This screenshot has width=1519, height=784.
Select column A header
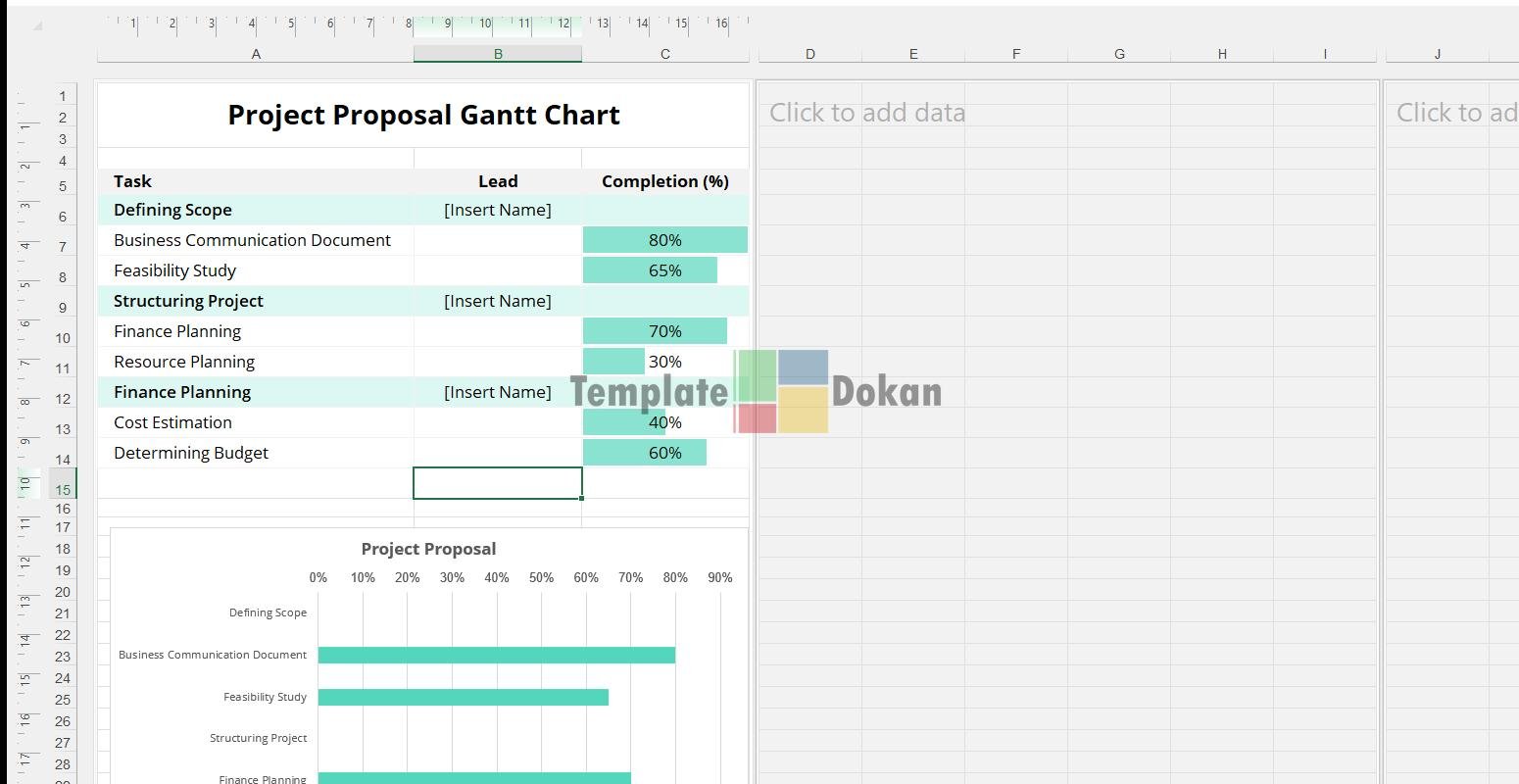(x=256, y=54)
